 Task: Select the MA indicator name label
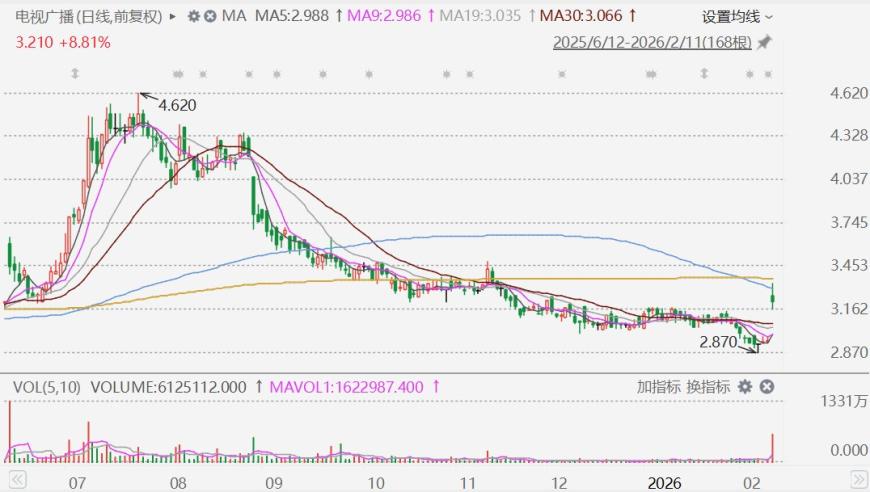pyautogui.click(x=234, y=17)
